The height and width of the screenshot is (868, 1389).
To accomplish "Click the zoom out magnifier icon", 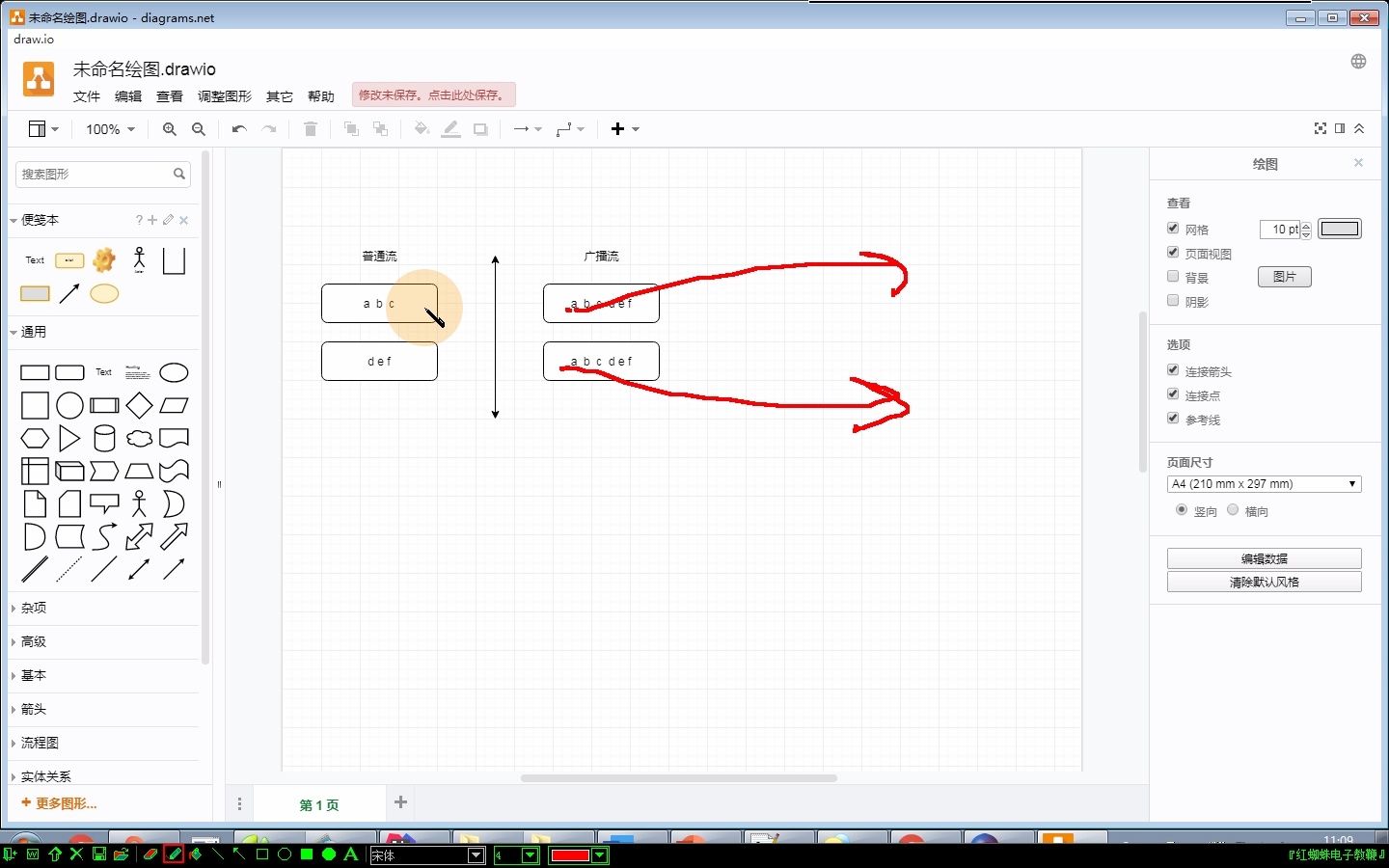I will [199, 129].
